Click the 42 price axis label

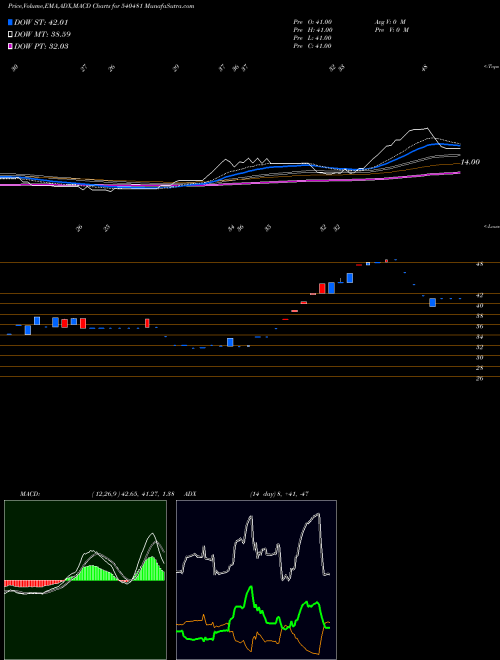[x=479, y=295]
